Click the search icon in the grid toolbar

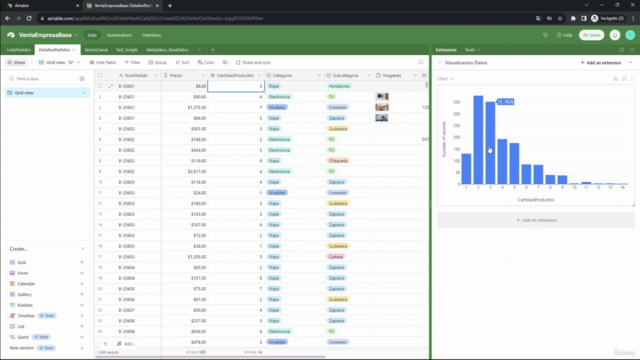[421, 62]
